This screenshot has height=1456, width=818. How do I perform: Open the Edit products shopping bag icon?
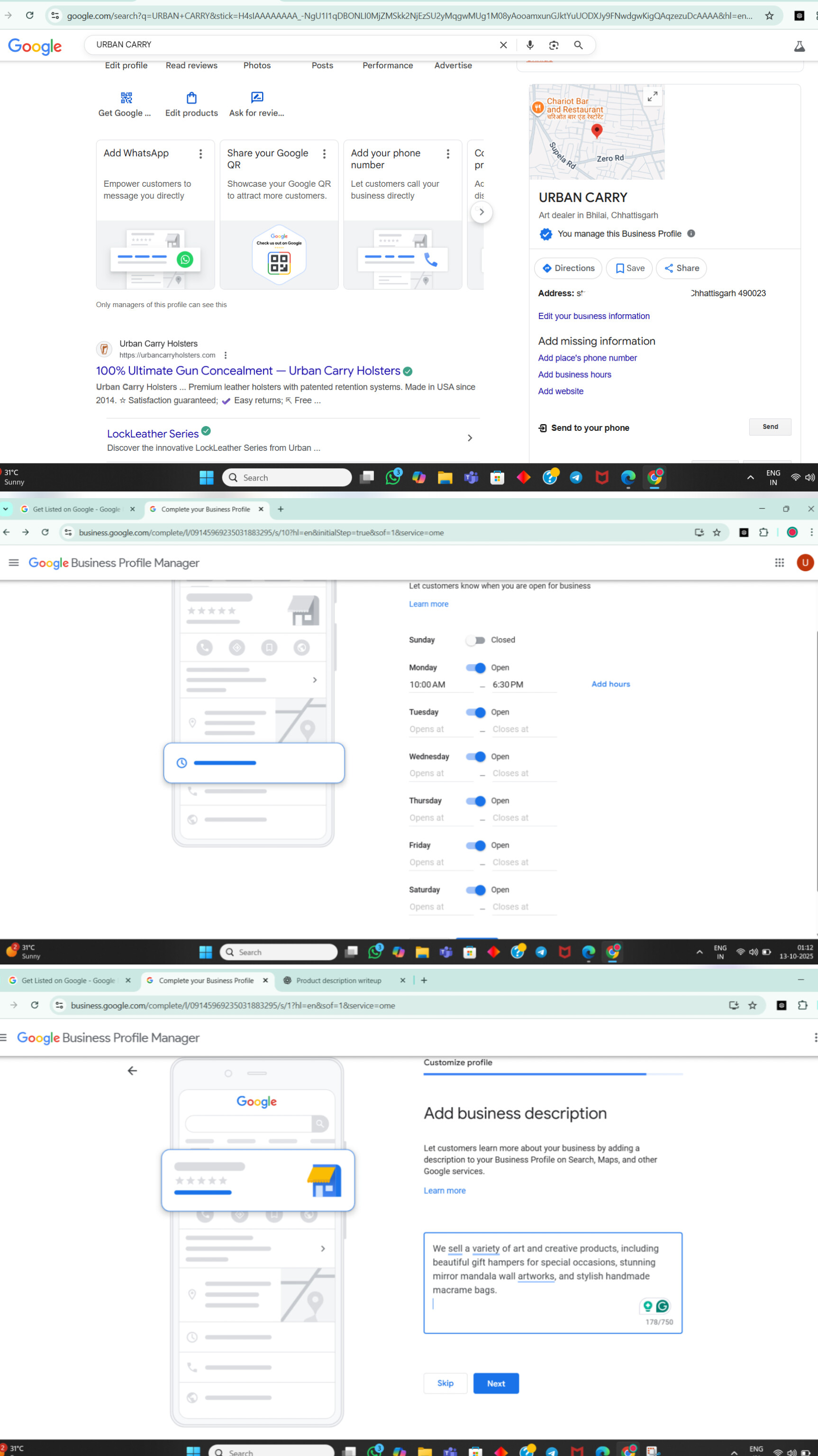[191, 98]
